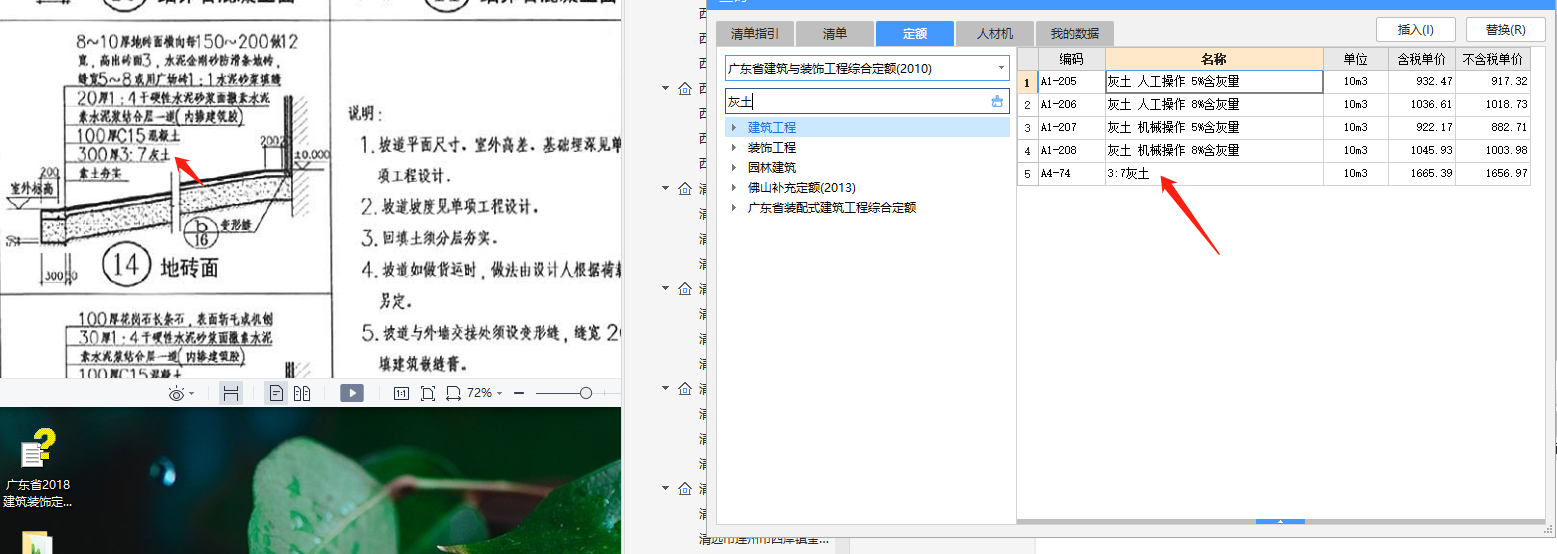Select the 广东省装配式建筑工程综合定额 tree item

click(832, 208)
